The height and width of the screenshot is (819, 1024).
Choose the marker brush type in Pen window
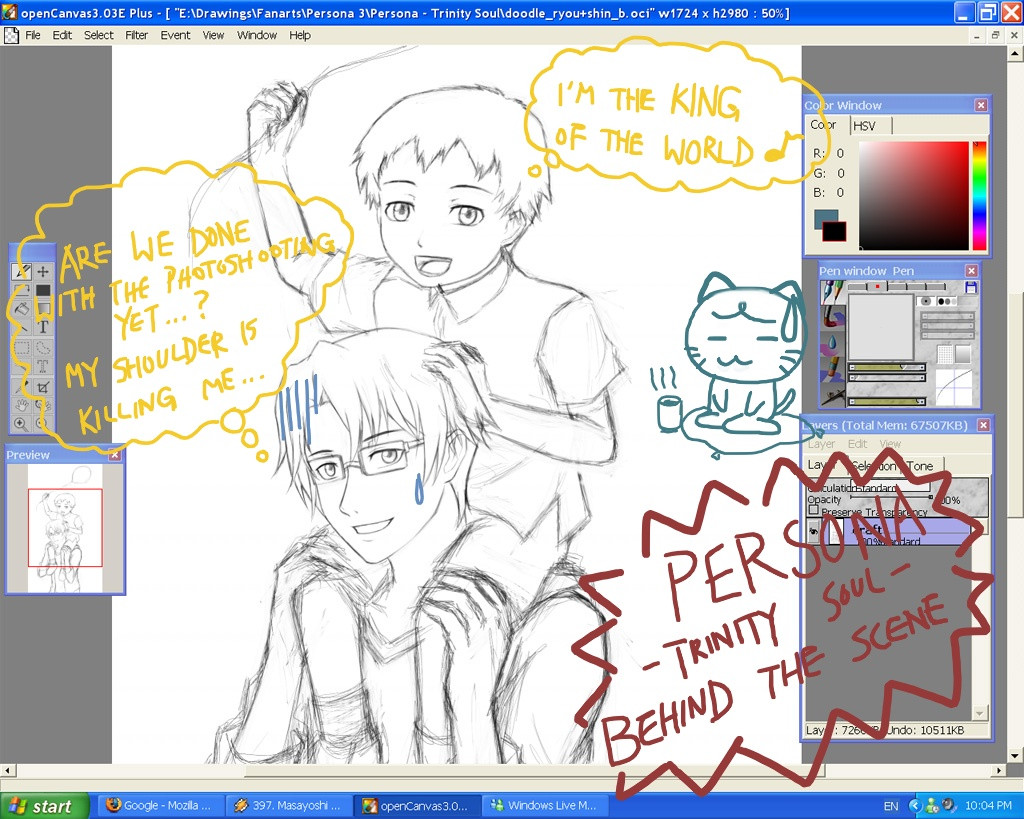[831, 368]
